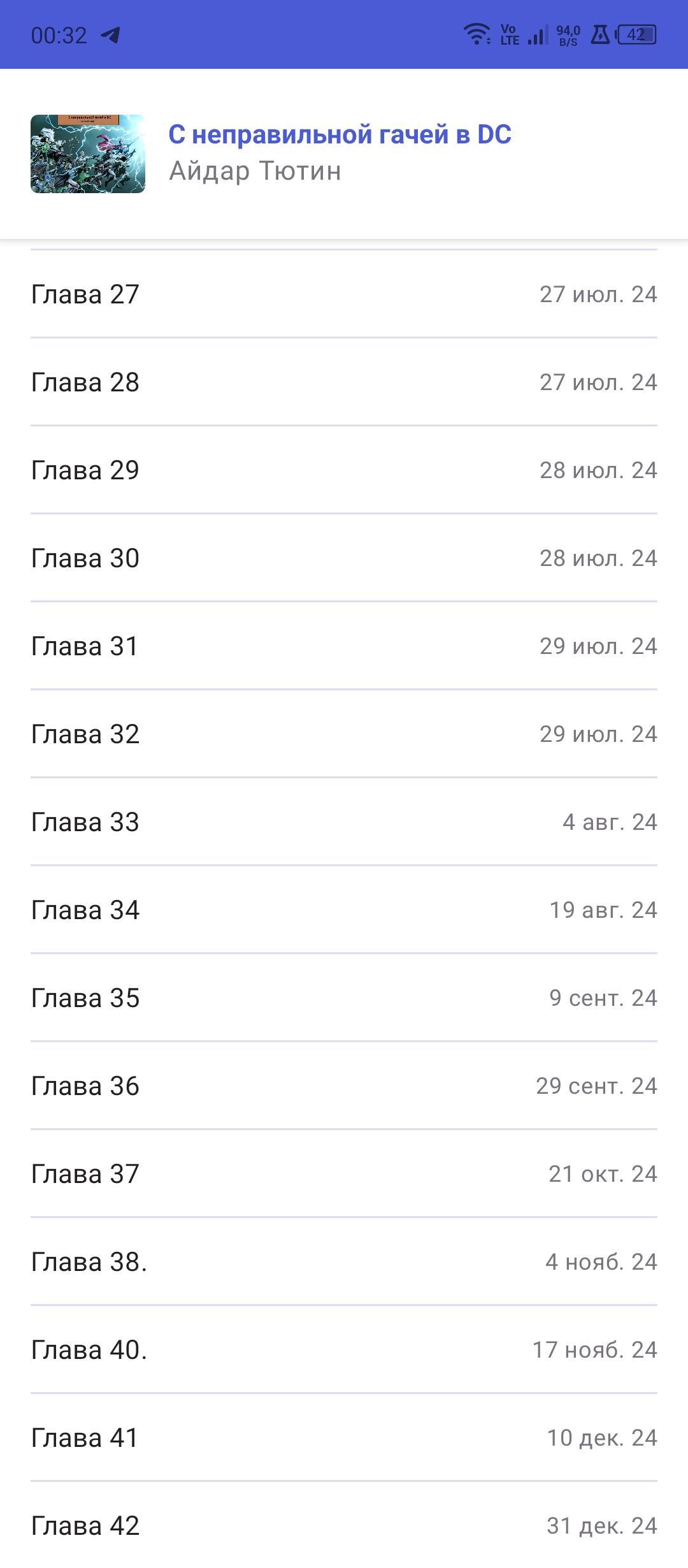
Task: Tap the Wi-Fi status icon
Action: click(477, 34)
